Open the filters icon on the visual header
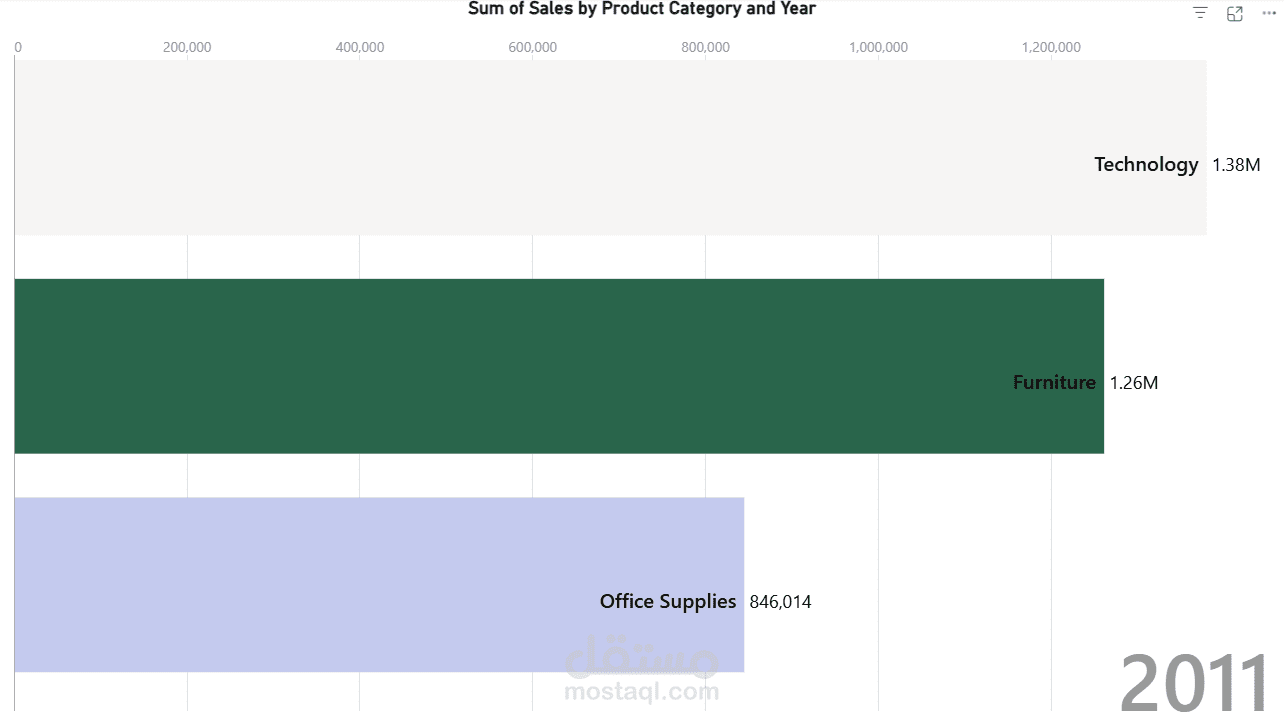Screen dimensions: 1284x719 click(1200, 13)
